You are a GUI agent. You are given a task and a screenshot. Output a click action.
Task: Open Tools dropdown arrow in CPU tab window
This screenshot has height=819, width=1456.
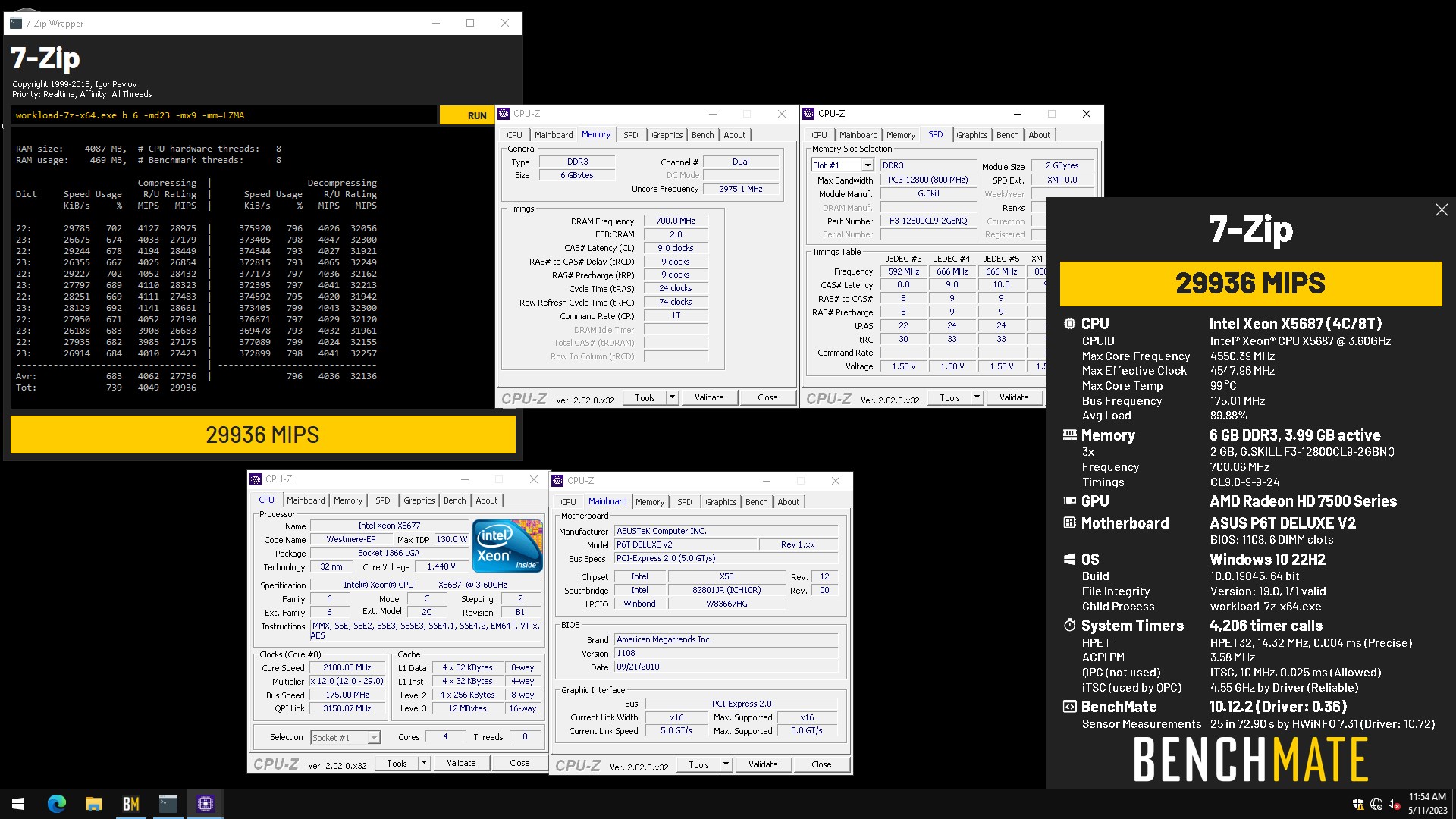coord(424,763)
